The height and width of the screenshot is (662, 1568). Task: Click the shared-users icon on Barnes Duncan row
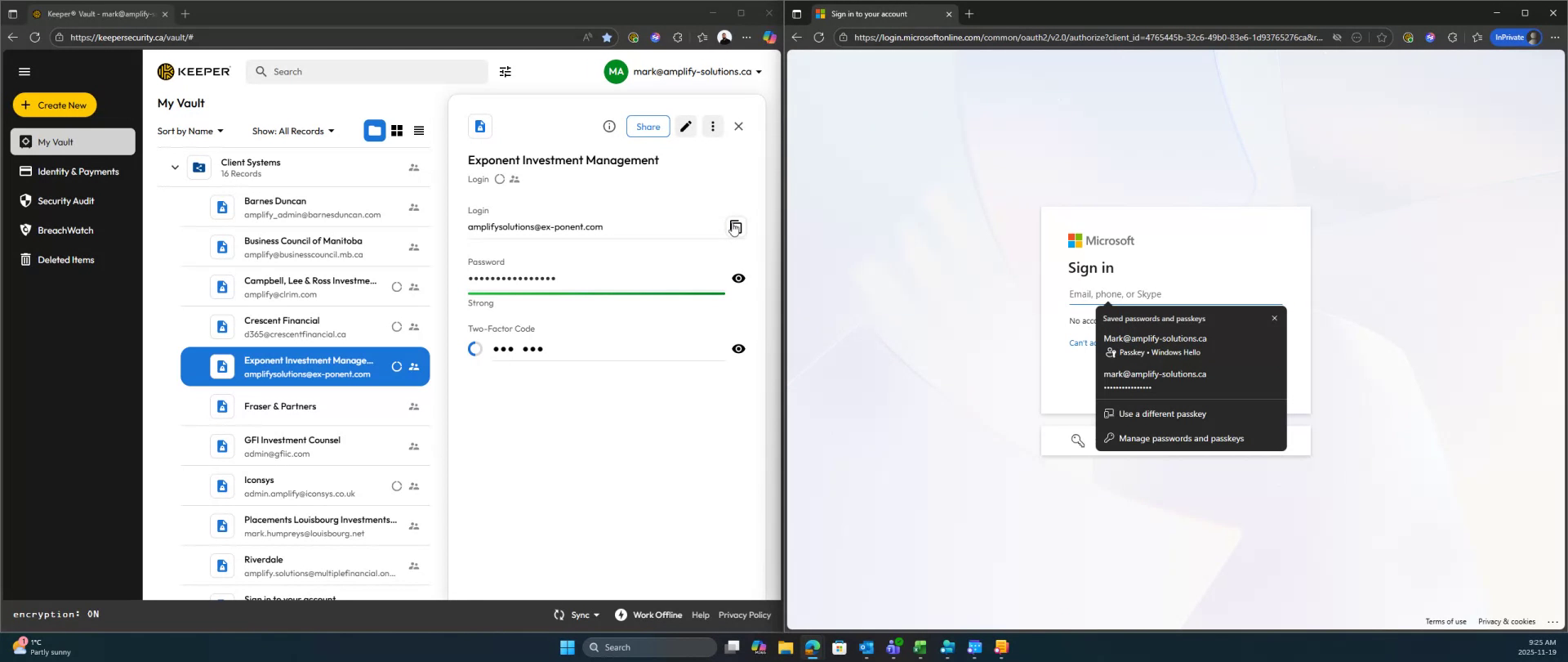pyautogui.click(x=414, y=208)
